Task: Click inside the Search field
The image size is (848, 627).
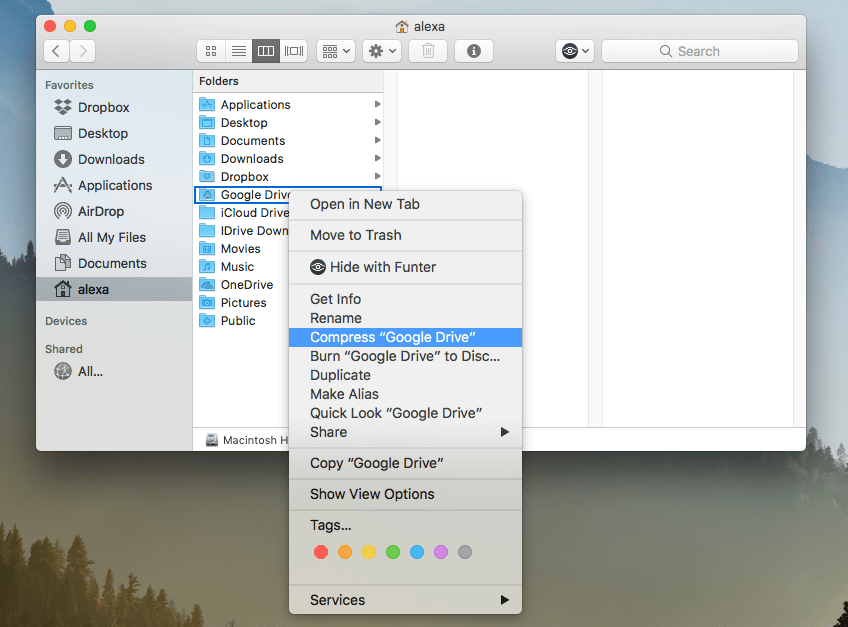Action: click(x=700, y=50)
